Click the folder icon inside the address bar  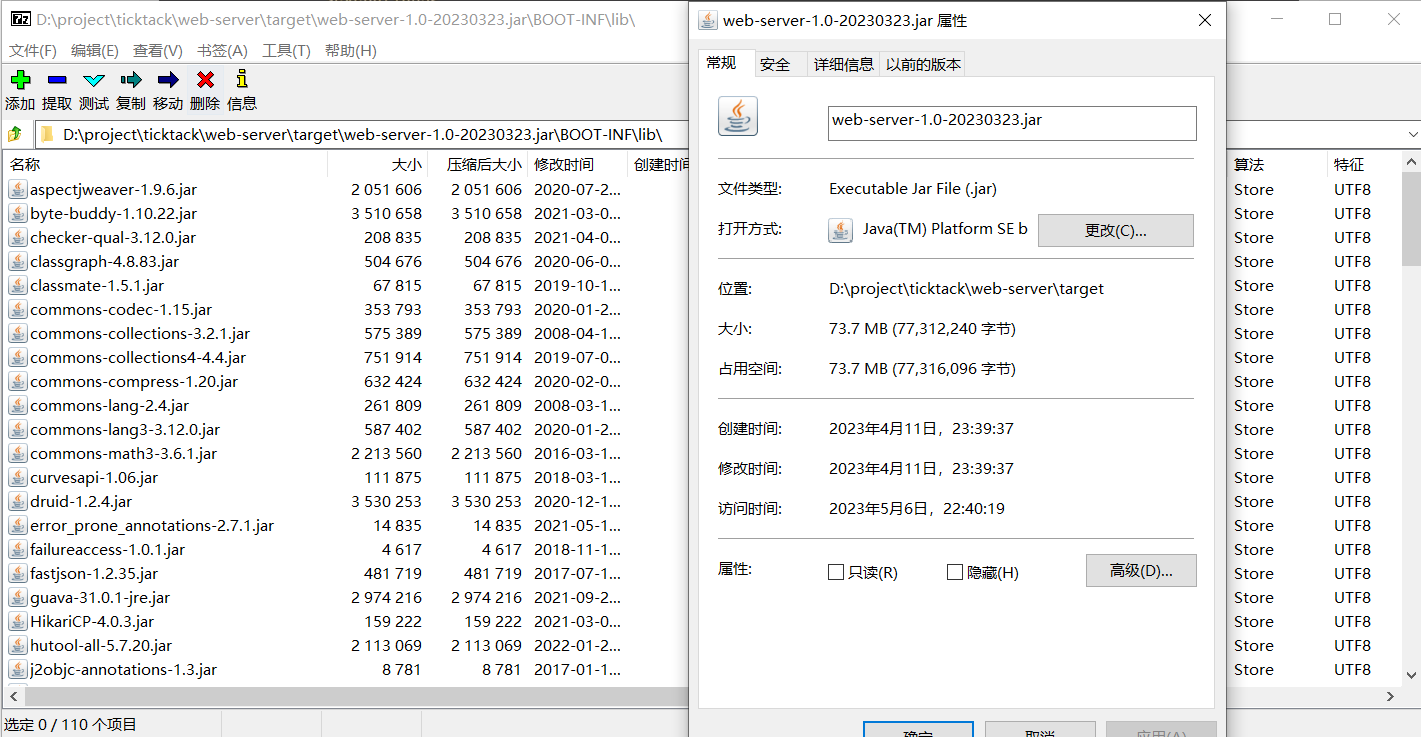pyautogui.click(x=46, y=134)
